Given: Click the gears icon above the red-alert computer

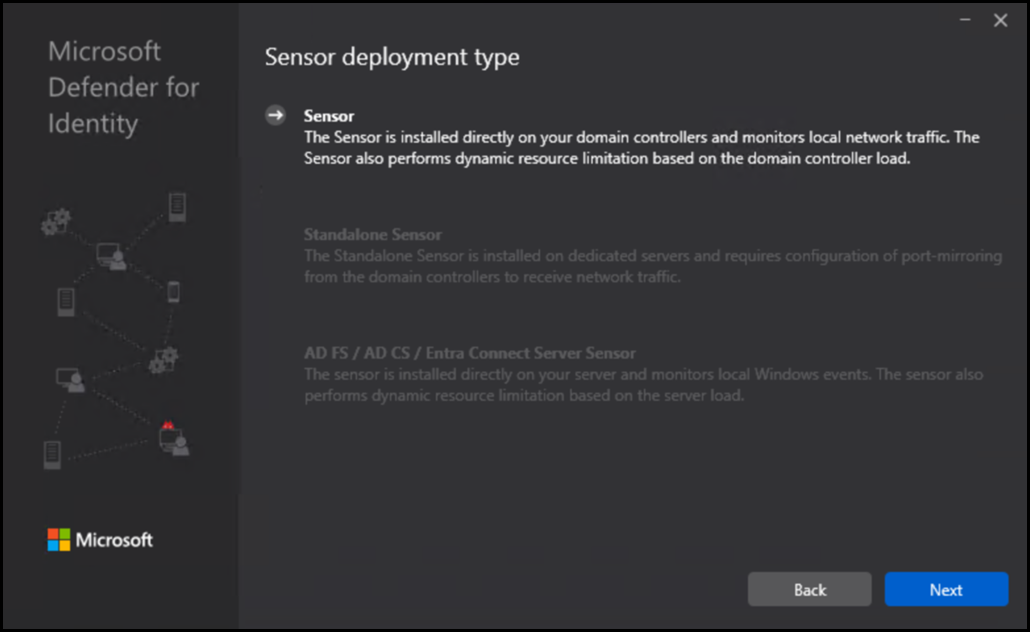Looking at the screenshot, I should click(x=162, y=359).
